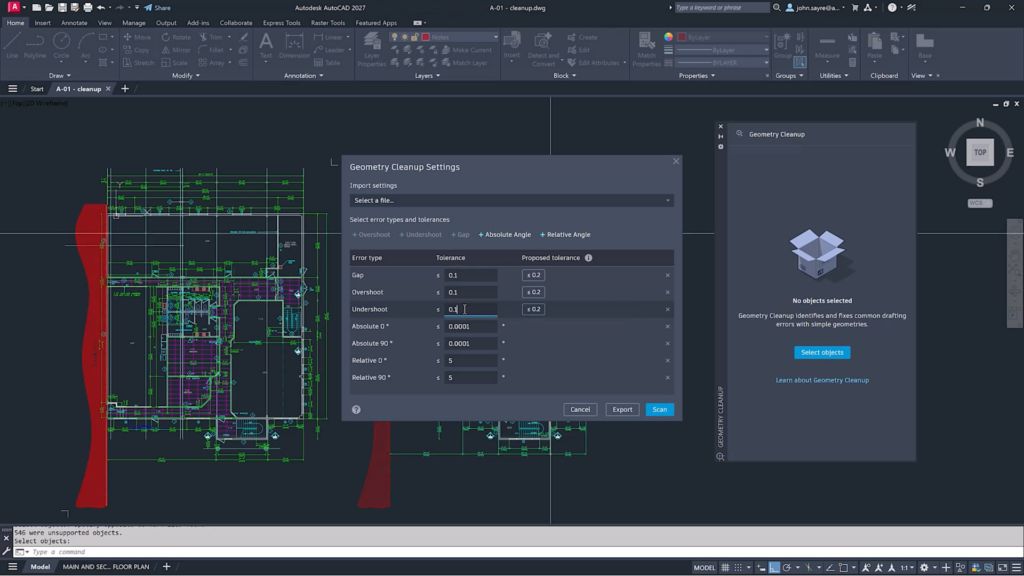Screen dimensions: 1024x576
Task: Open the Express Tools ribbon tab
Action: [281, 23]
